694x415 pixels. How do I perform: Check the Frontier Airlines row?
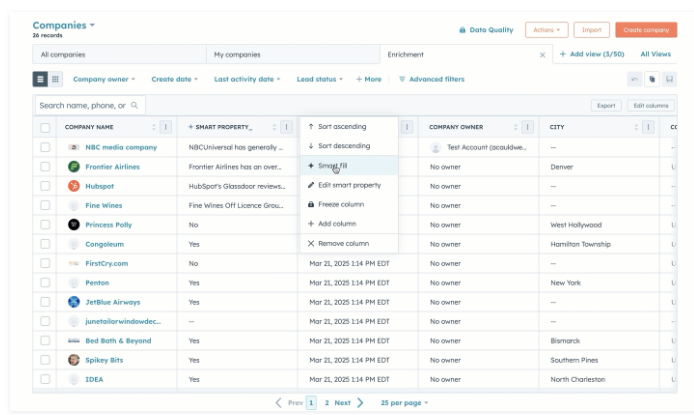tap(45, 166)
